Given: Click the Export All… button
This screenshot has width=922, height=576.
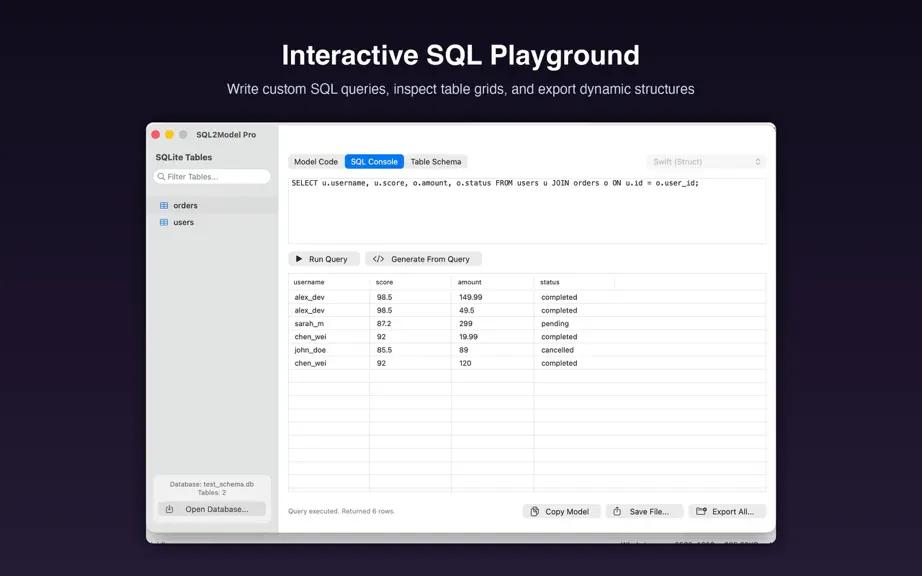Looking at the screenshot, I should (727, 511).
